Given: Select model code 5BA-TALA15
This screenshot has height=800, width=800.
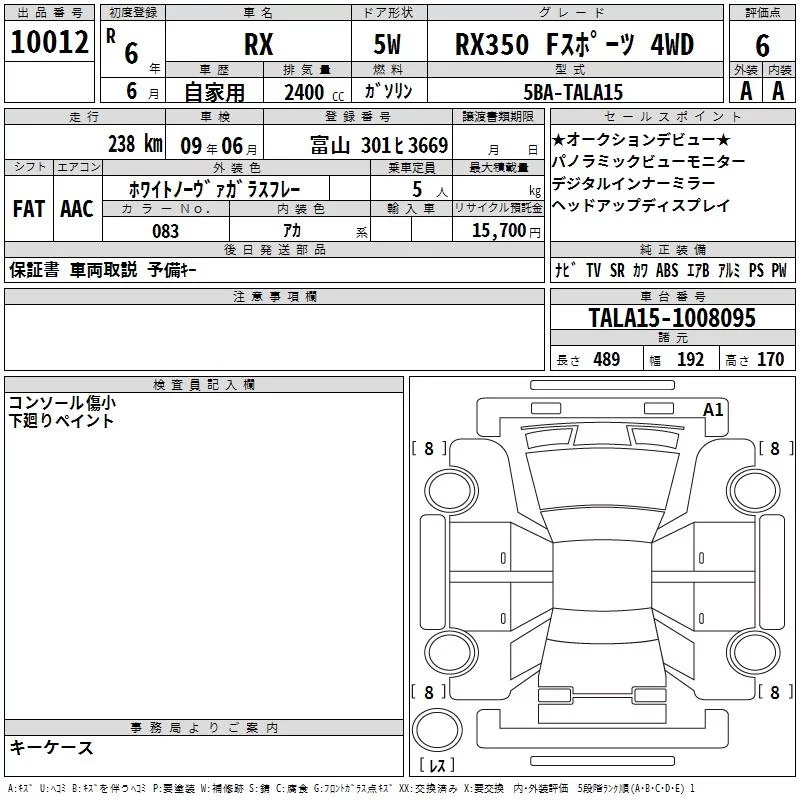Looking at the screenshot, I should (573, 92).
